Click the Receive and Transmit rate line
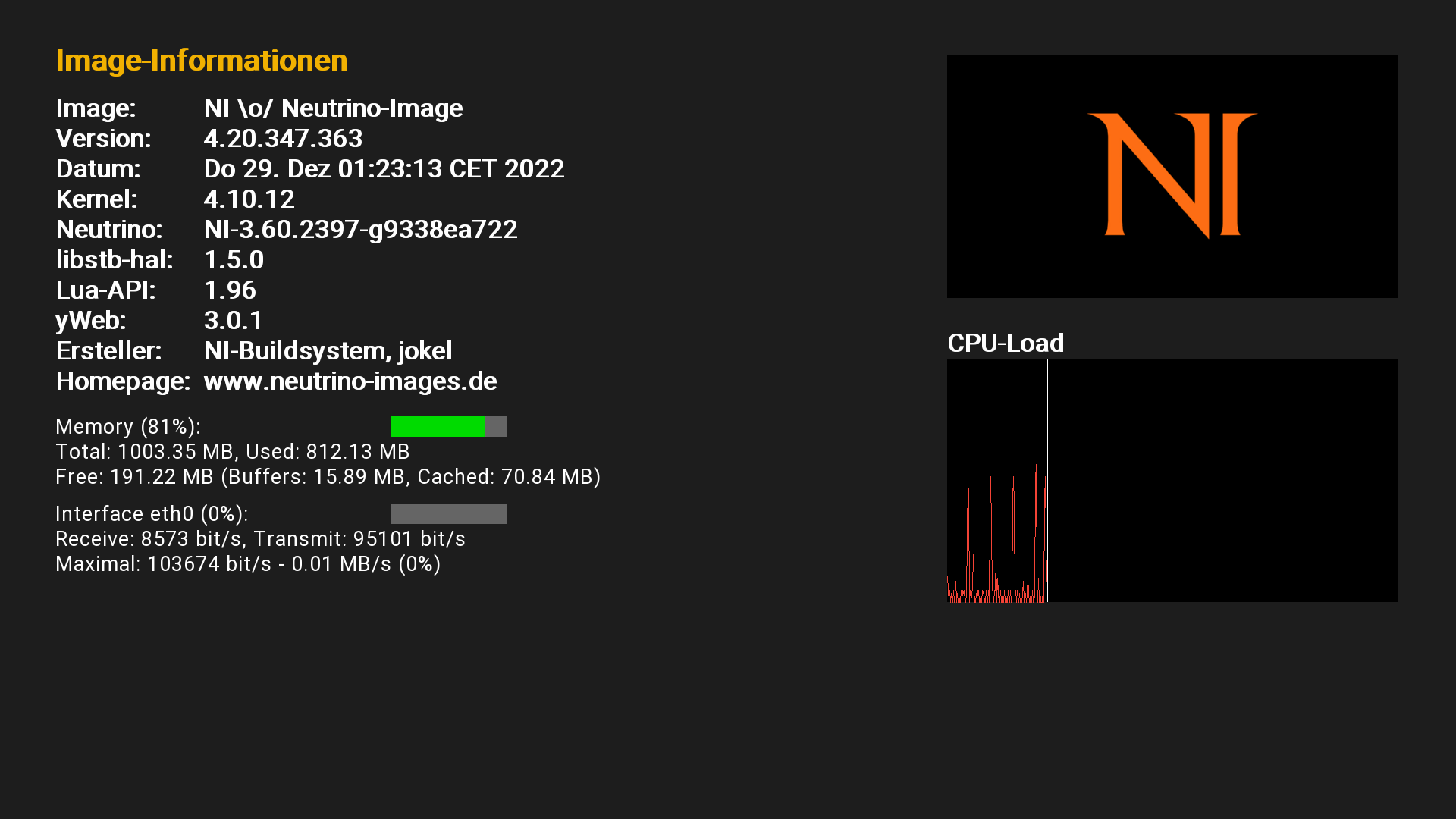The width and height of the screenshot is (1456, 819). click(x=260, y=539)
